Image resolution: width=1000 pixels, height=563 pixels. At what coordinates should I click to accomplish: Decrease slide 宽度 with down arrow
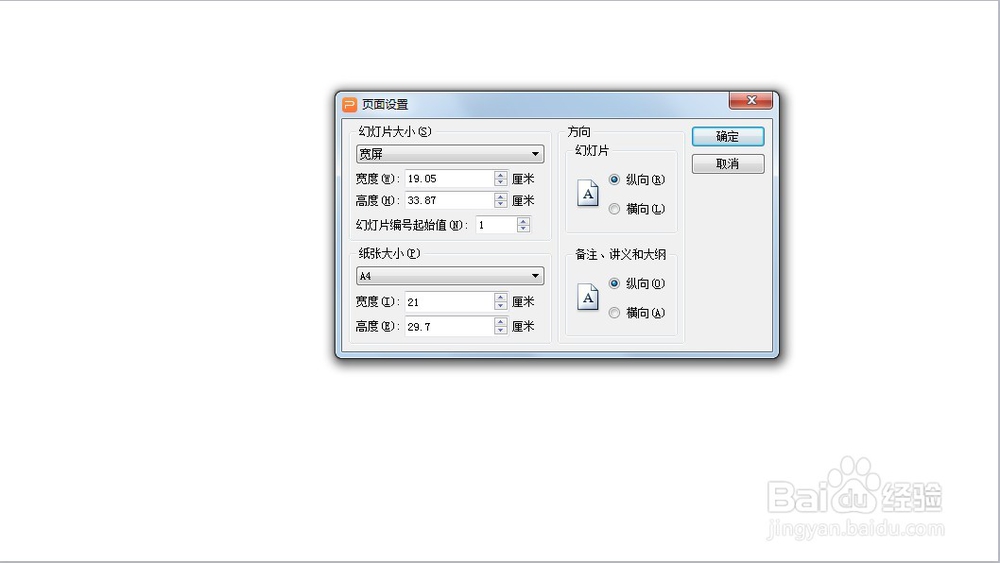501,183
